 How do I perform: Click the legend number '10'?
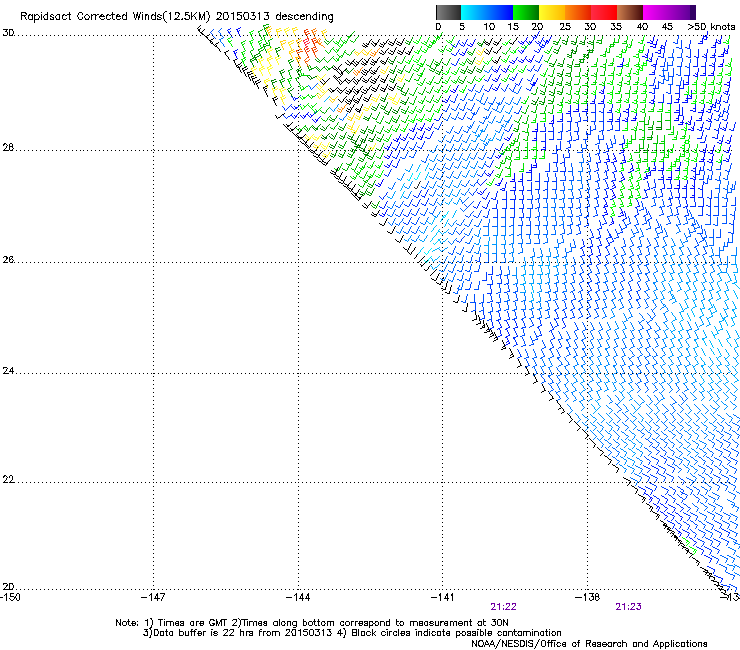(x=489, y=27)
